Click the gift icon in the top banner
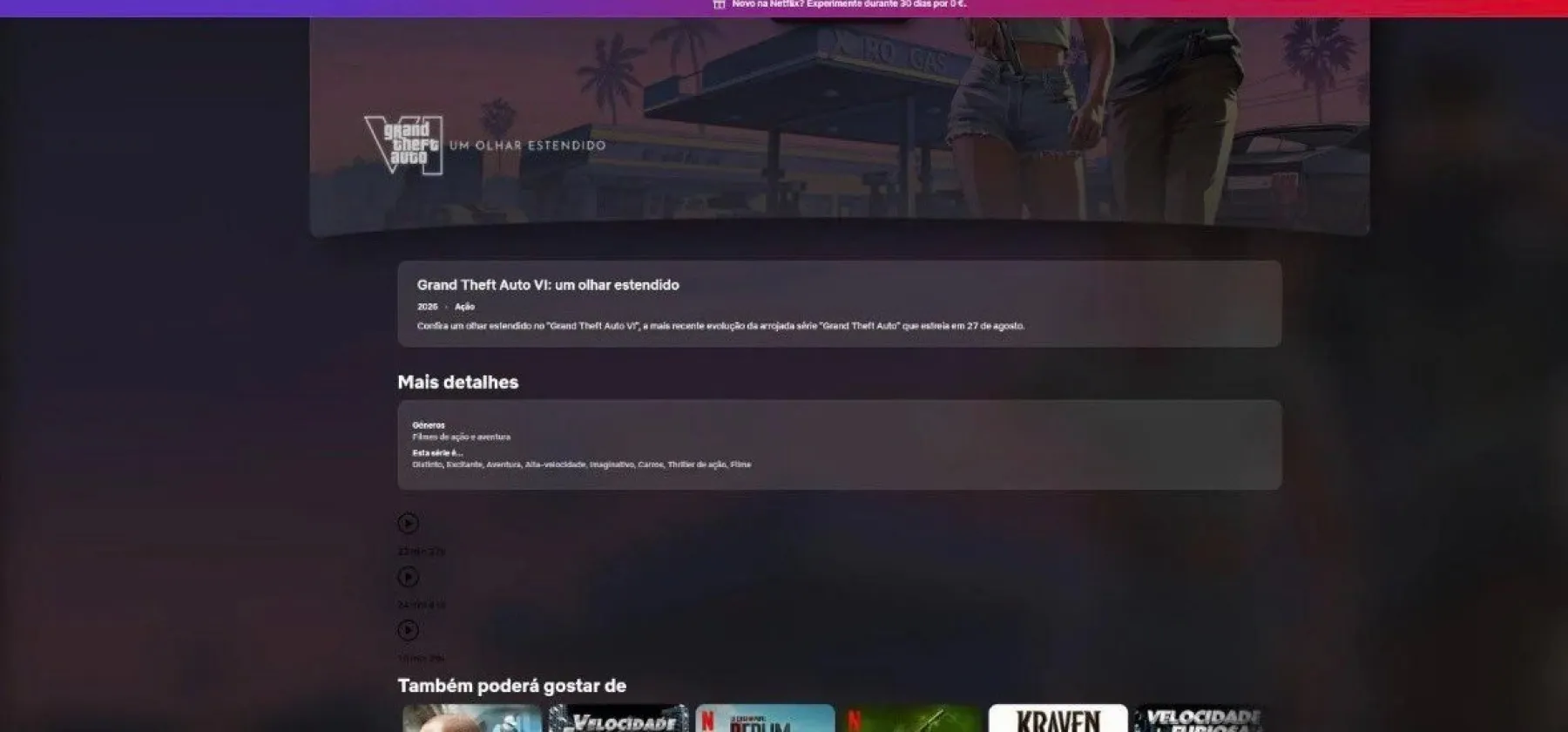Viewport: 1568px width, 732px height. pyautogui.click(x=719, y=4)
